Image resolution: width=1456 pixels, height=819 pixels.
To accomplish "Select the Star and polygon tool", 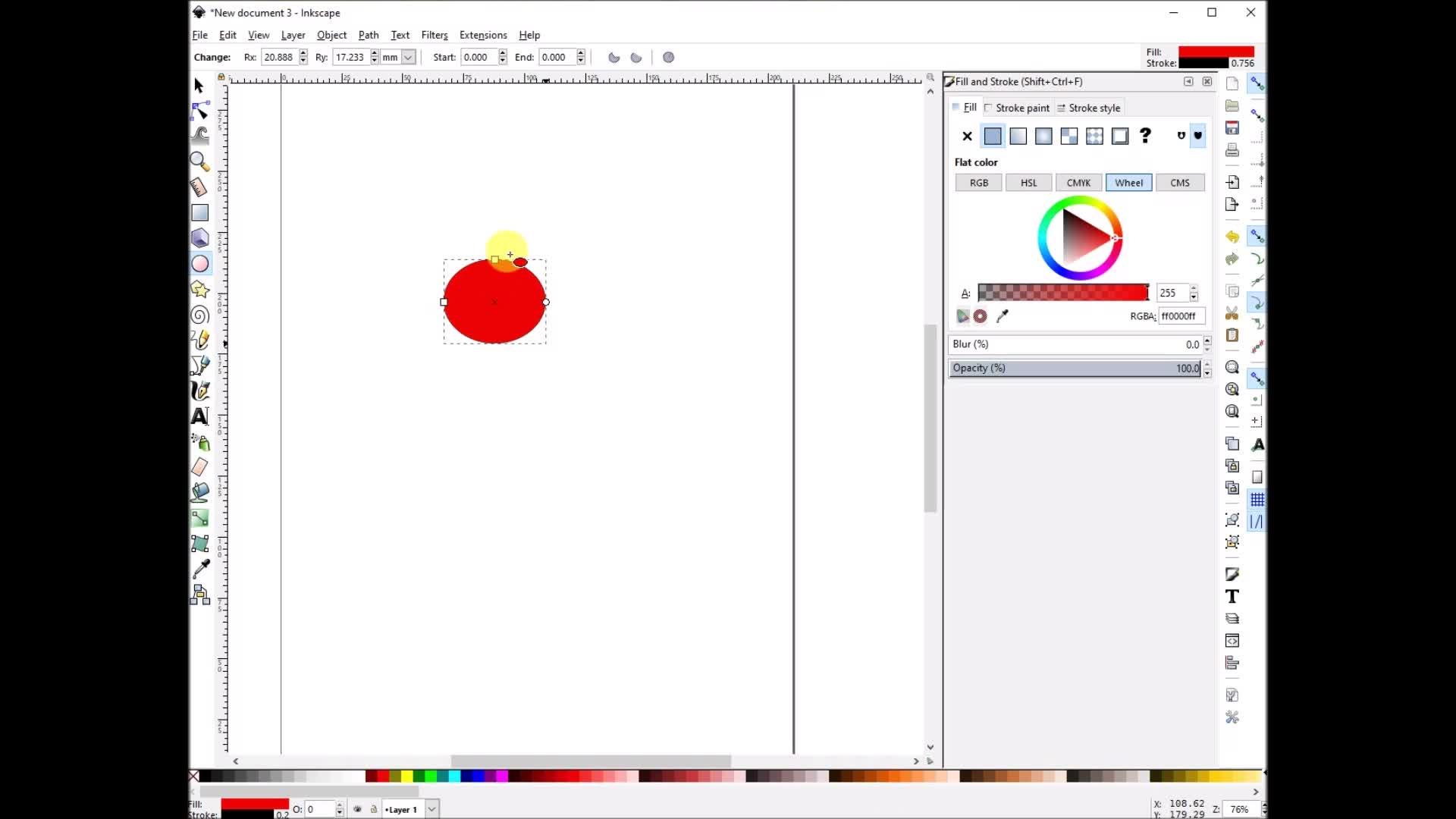I will tap(199, 289).
